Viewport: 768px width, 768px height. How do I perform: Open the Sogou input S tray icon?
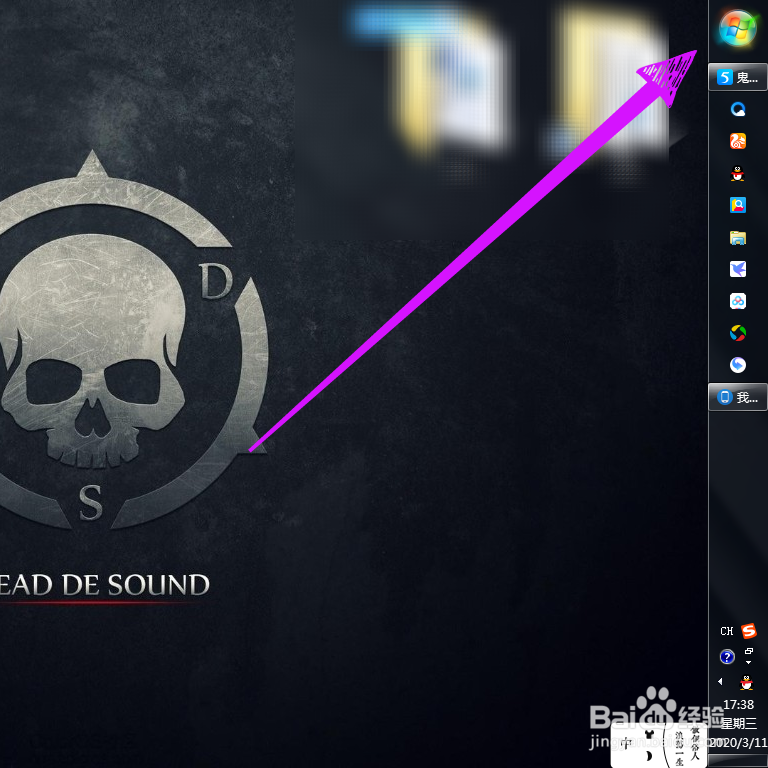[x=748, y=631]
